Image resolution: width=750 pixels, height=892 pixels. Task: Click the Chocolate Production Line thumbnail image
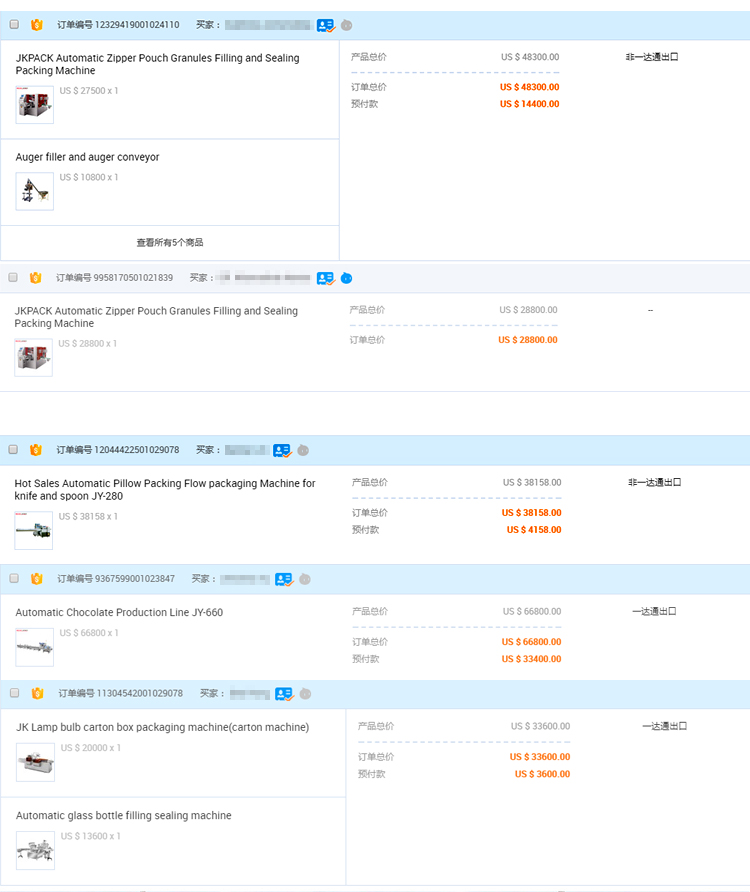tap(35, 647)
